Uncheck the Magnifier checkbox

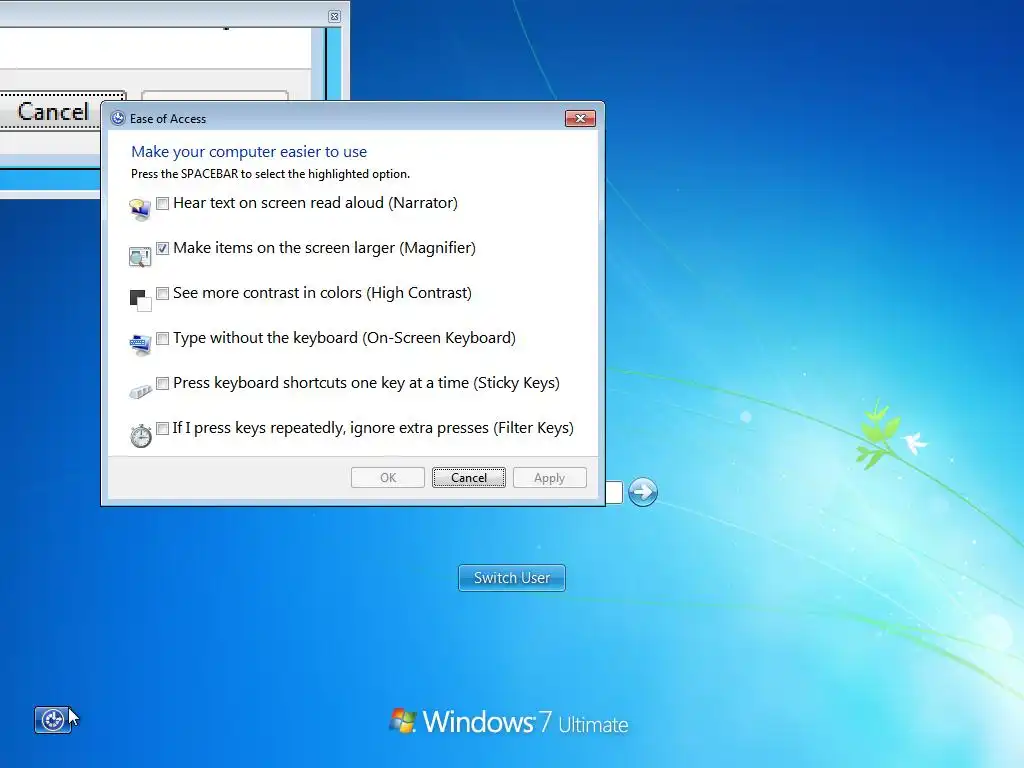[163, 248]
